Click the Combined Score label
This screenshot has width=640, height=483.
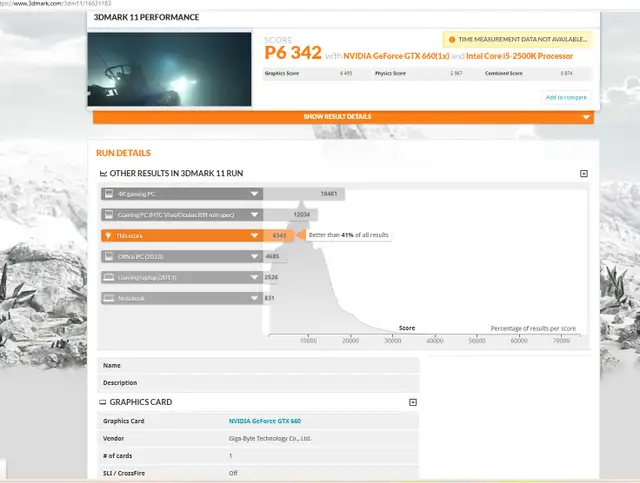click(504, 73)
